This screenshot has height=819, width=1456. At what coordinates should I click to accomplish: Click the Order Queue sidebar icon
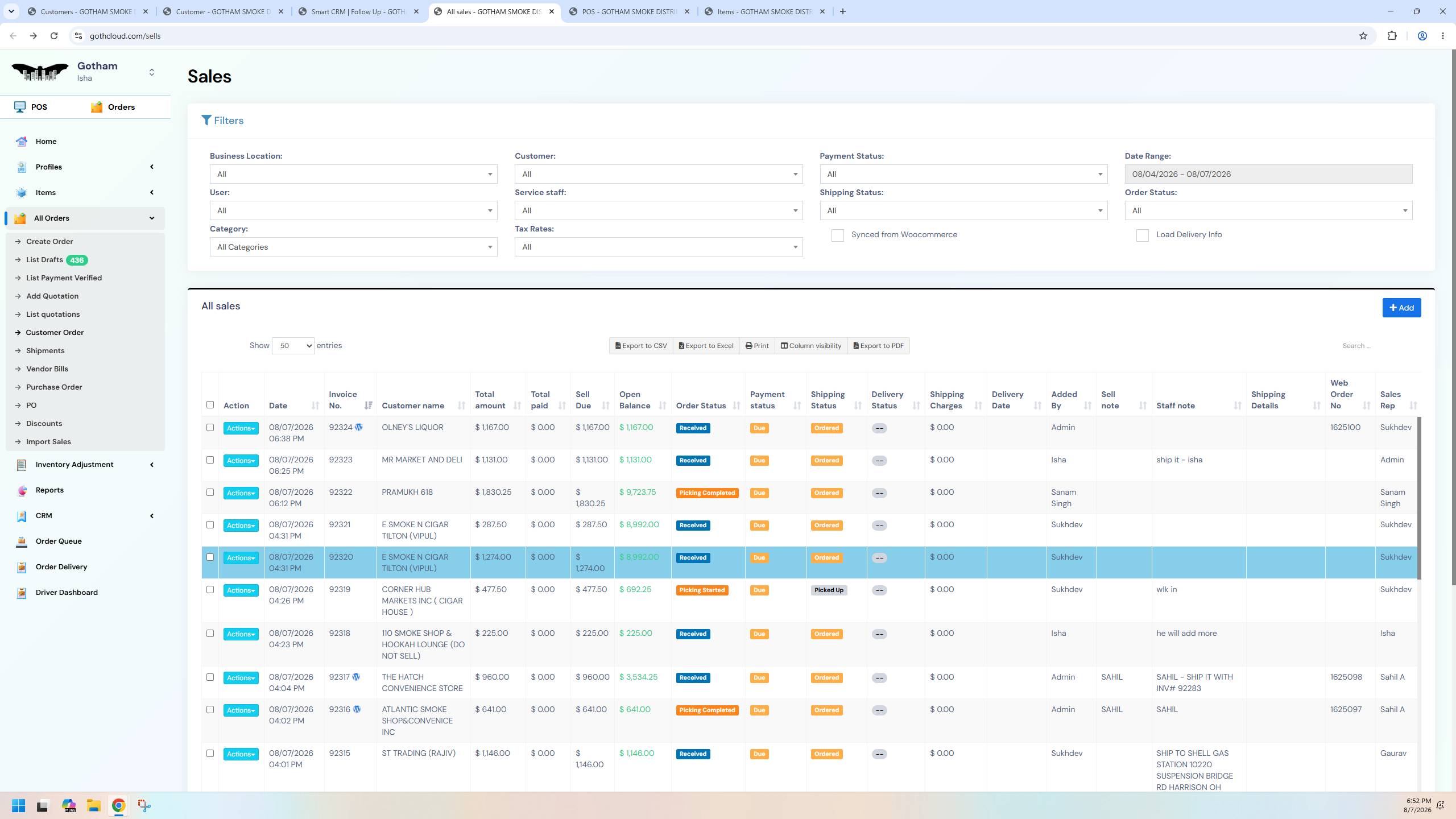click(22, 541)
